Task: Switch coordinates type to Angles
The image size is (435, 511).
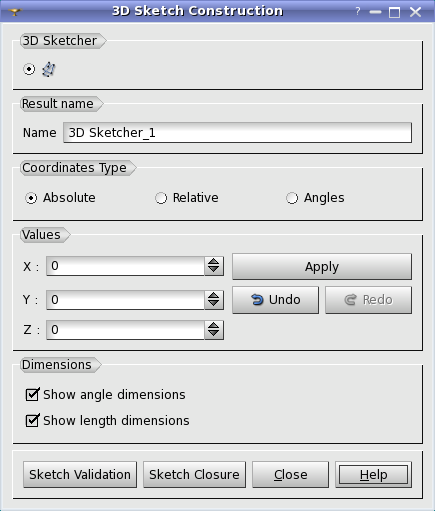Action: click(292, 198)
